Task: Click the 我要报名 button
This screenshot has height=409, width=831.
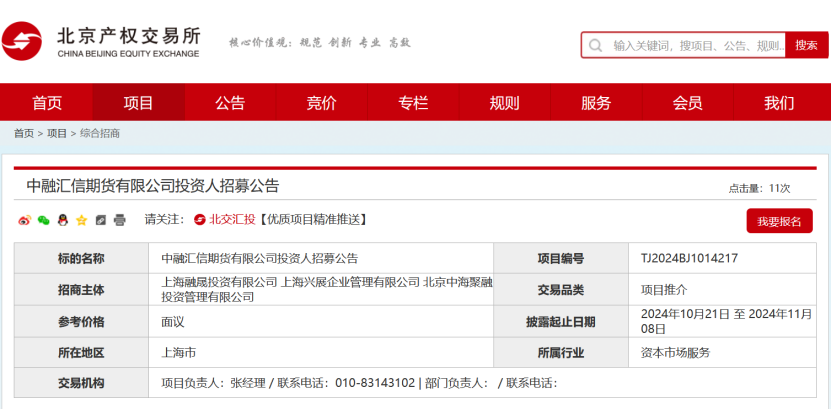Action: (x=779, y=221)
